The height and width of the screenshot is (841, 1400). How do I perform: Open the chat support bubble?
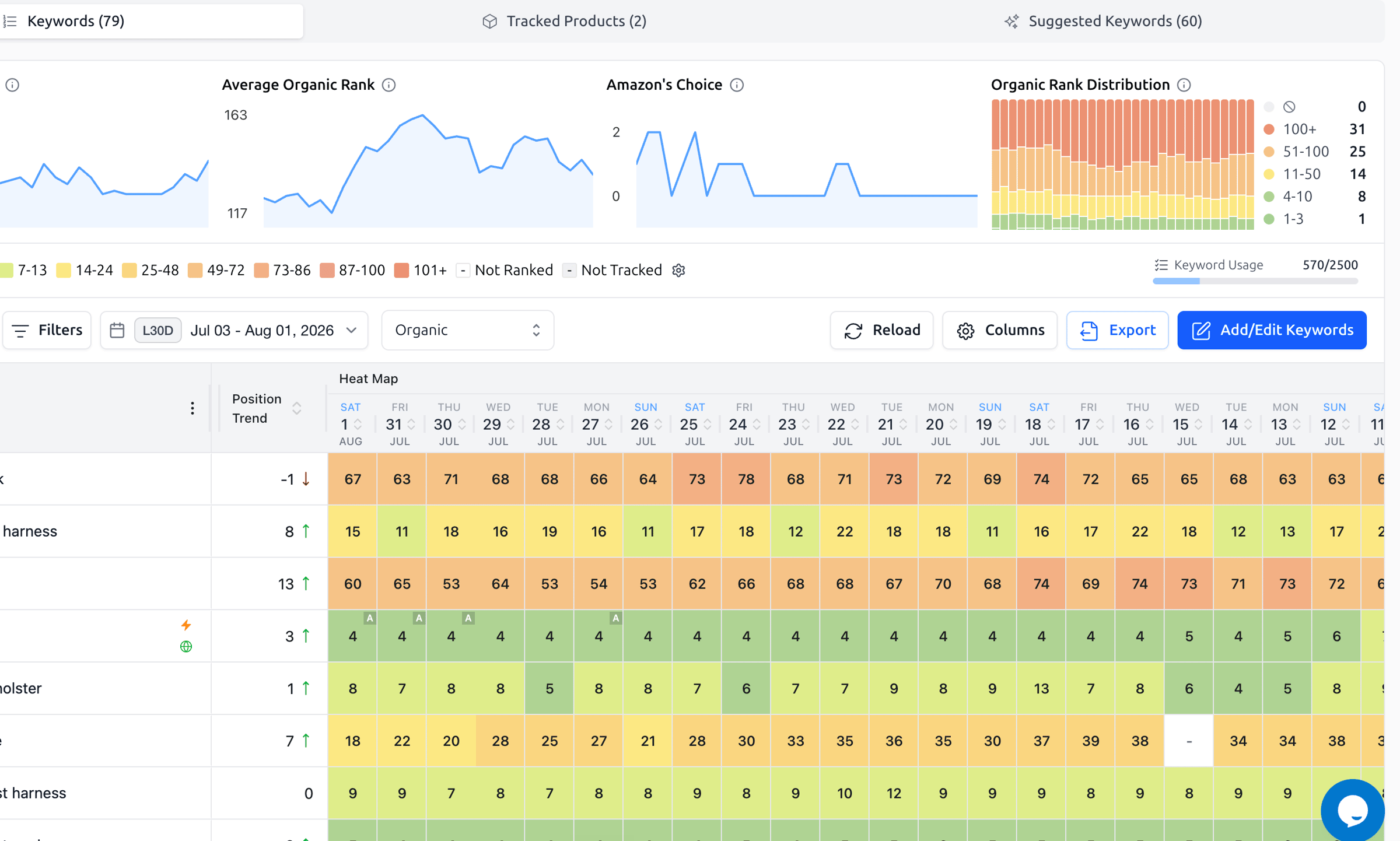click(x=1353, y=810)
